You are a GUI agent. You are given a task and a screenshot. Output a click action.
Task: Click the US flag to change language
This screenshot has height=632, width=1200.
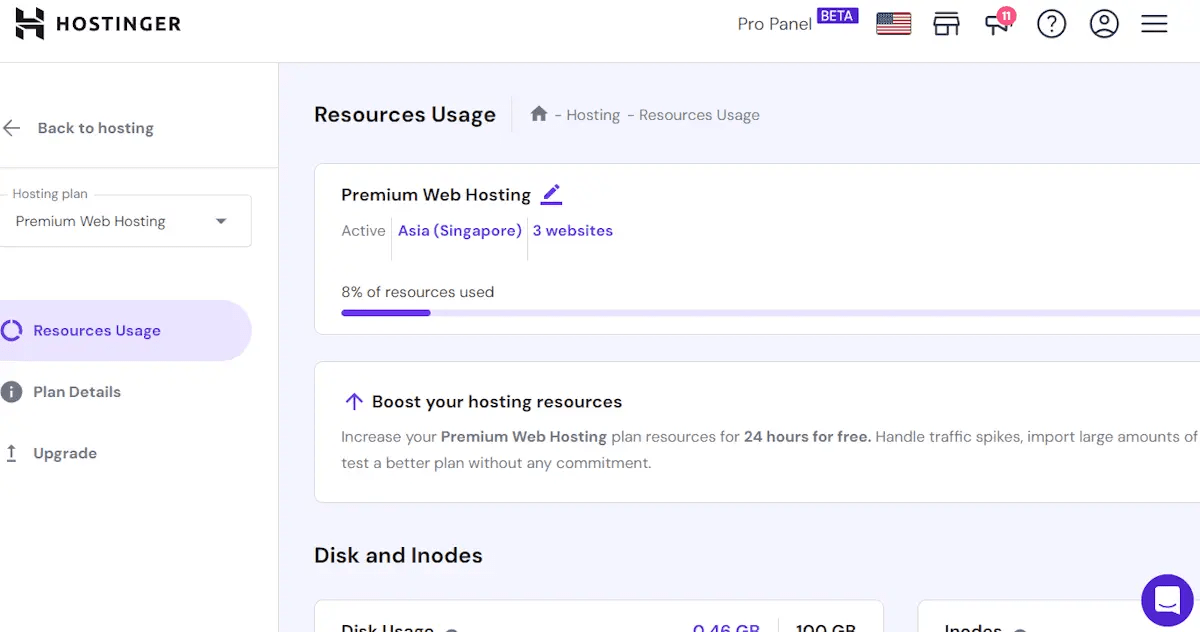[892, 23]
